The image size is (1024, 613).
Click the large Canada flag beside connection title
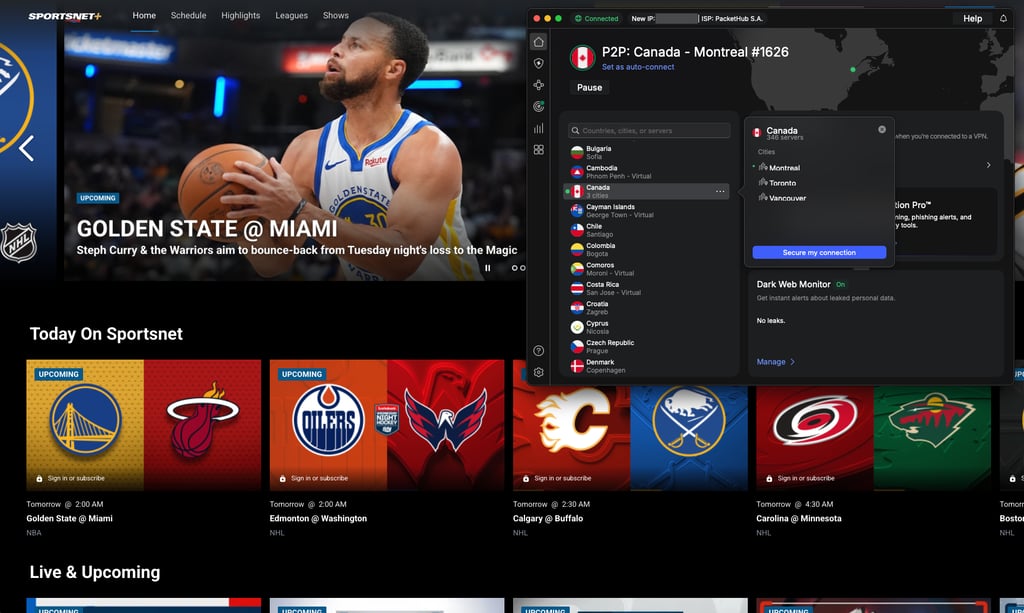[x=582, y=57]
